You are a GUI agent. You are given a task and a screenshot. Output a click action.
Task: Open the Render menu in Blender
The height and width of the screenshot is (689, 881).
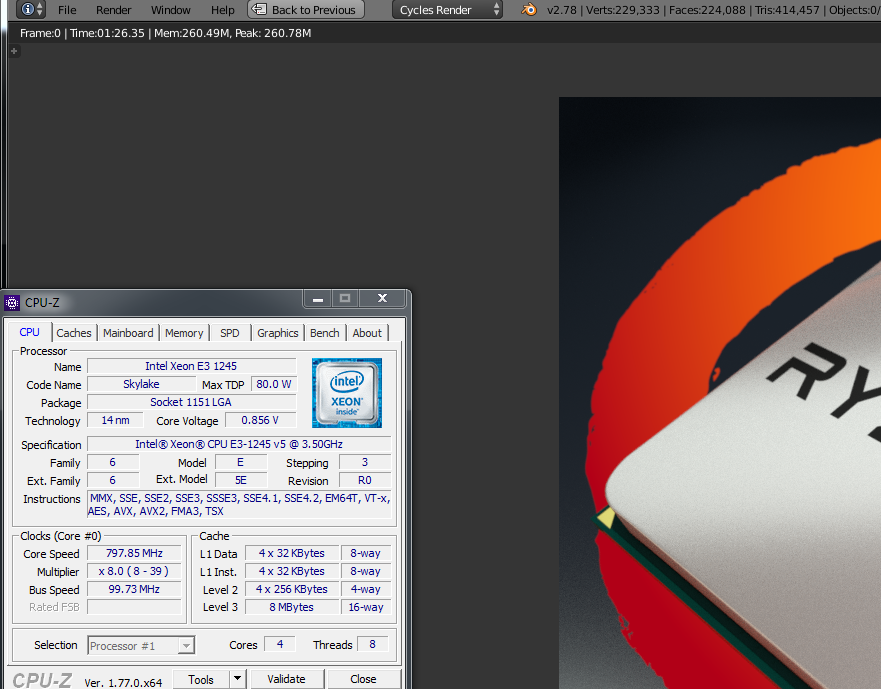tap(113, 10)
